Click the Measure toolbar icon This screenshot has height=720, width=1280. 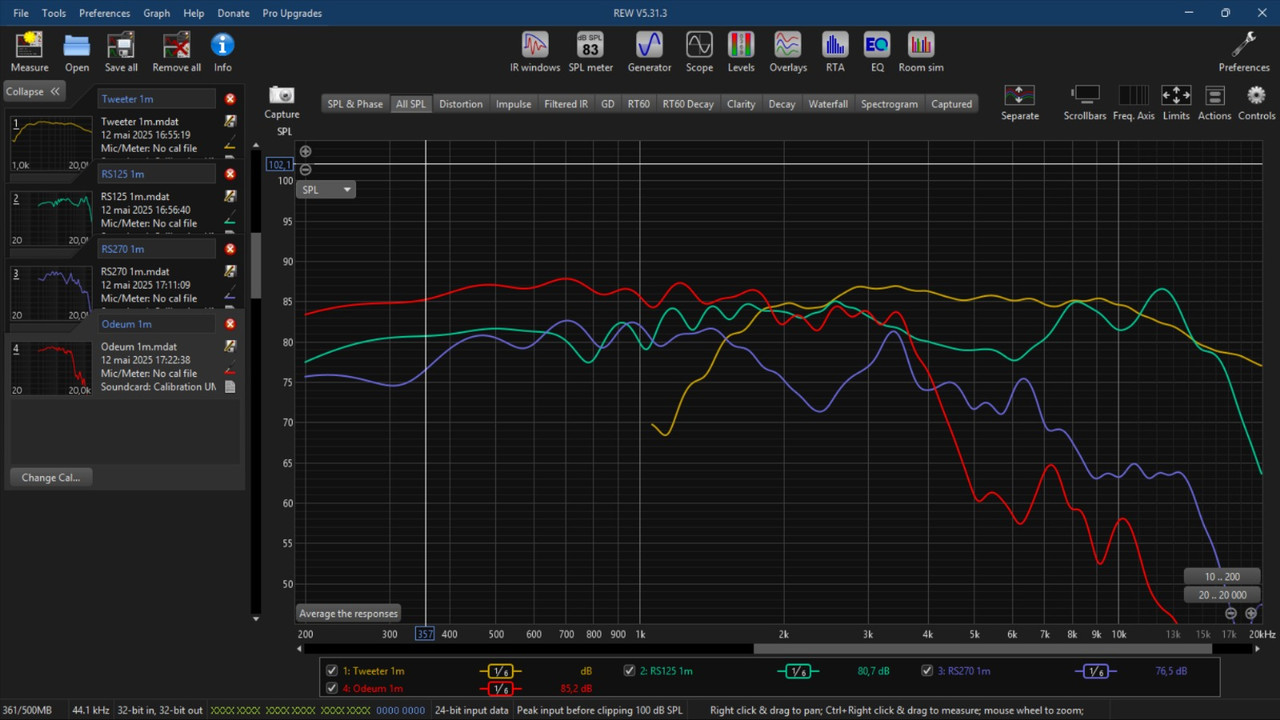[x=29, y=45]
